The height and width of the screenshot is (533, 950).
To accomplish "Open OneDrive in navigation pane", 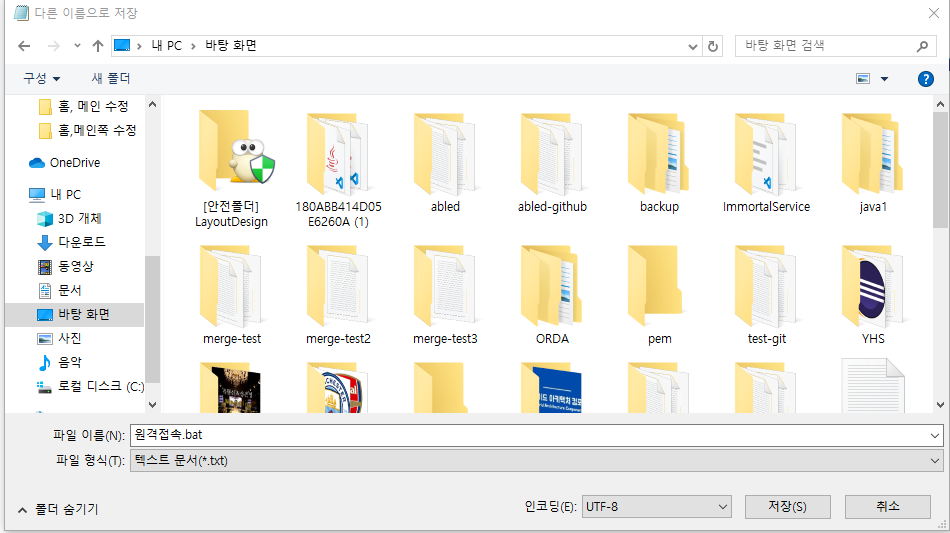I will tap(65, 162).
